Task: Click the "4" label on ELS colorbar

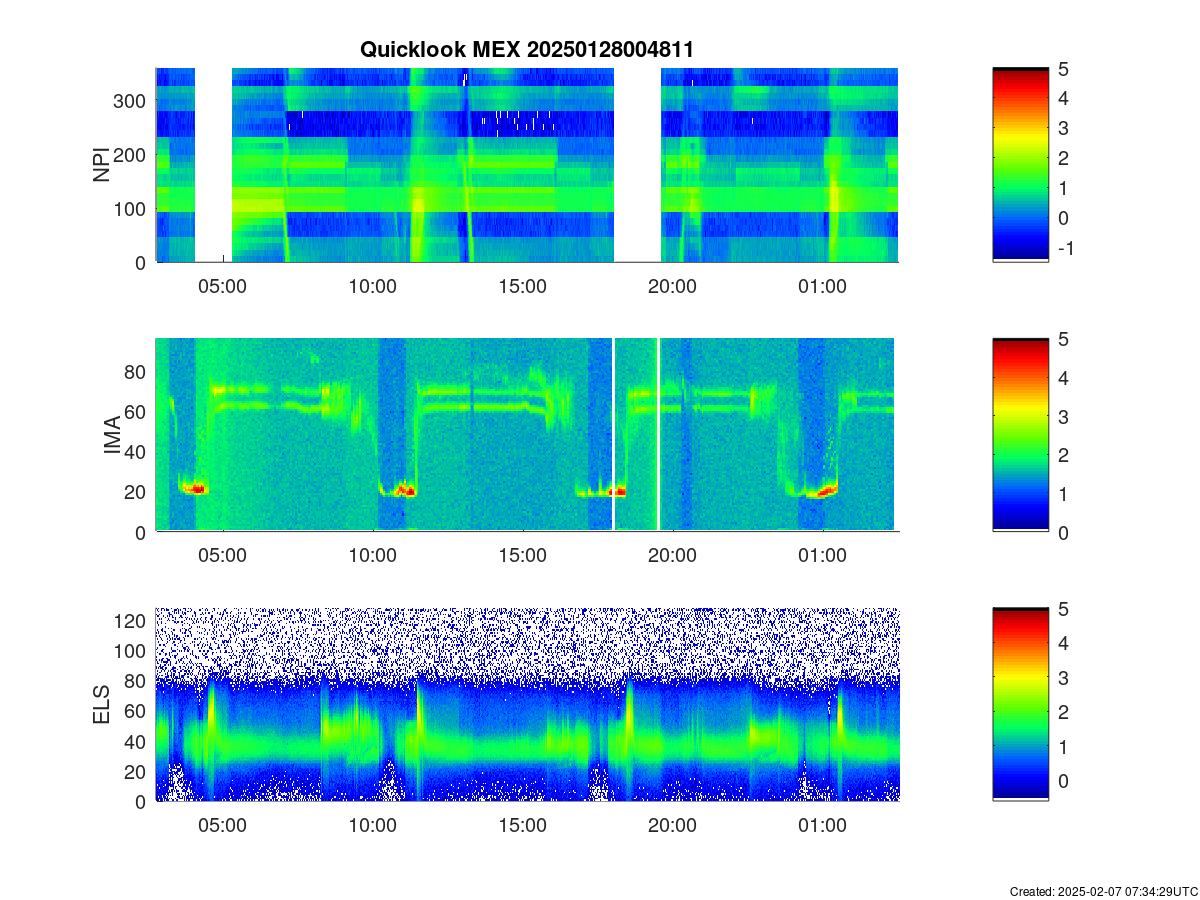Action: point(1062,643)
